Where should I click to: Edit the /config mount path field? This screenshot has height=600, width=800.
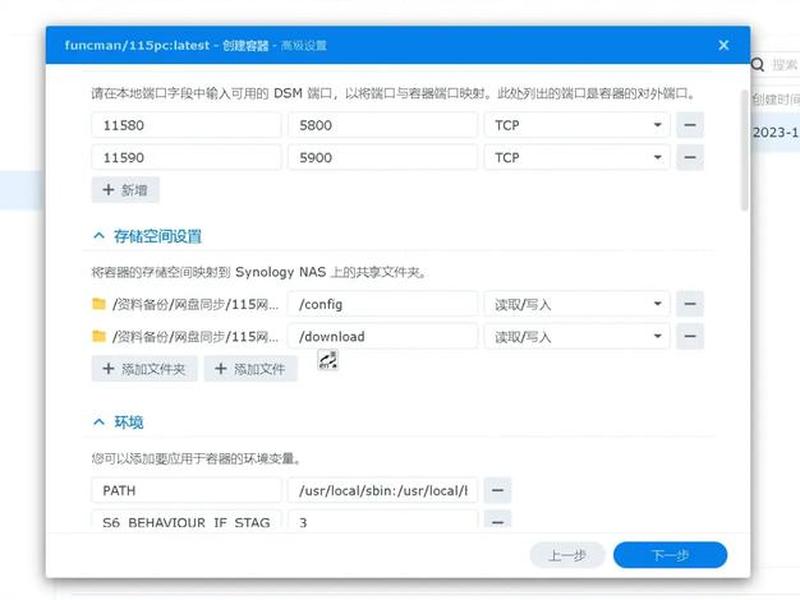383,304
